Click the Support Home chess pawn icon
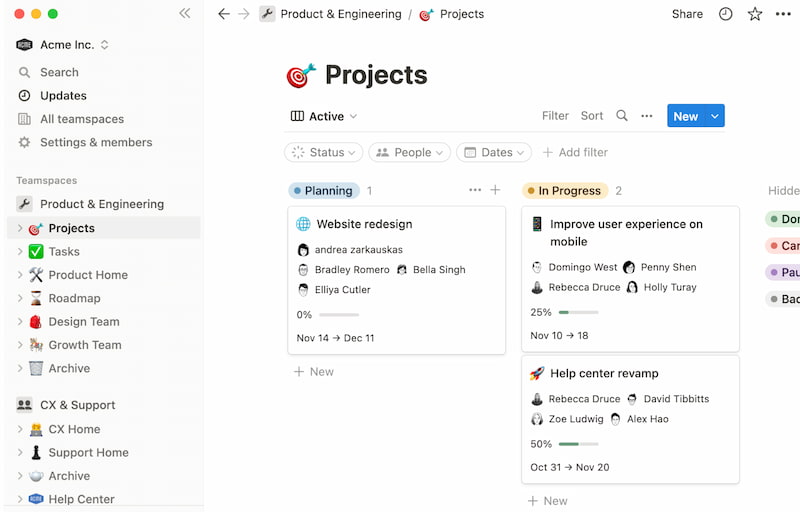The width and height of the screenshot is (800, 512). tap(36, 452)
